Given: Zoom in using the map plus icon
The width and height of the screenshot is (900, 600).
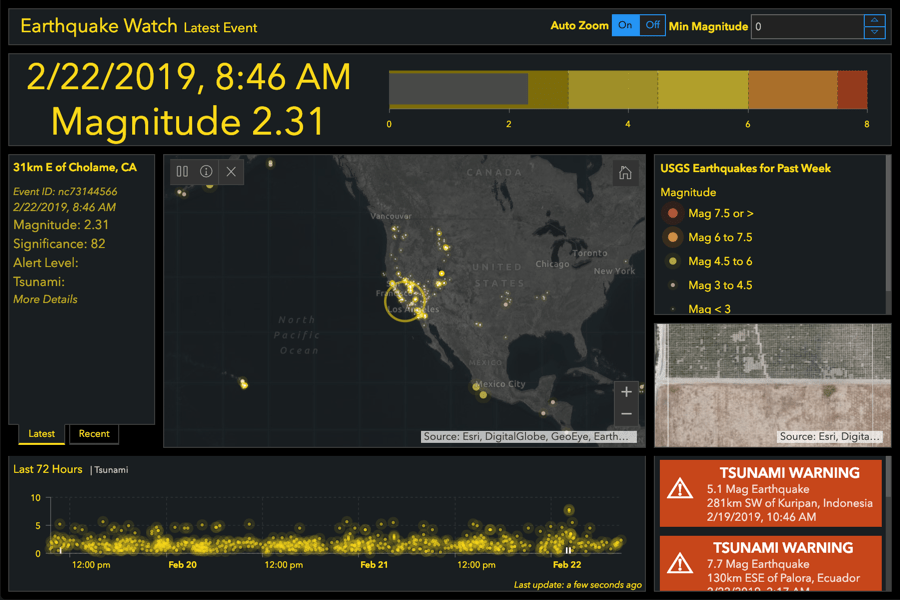Looking at the screenshot, I should [626, 391].
